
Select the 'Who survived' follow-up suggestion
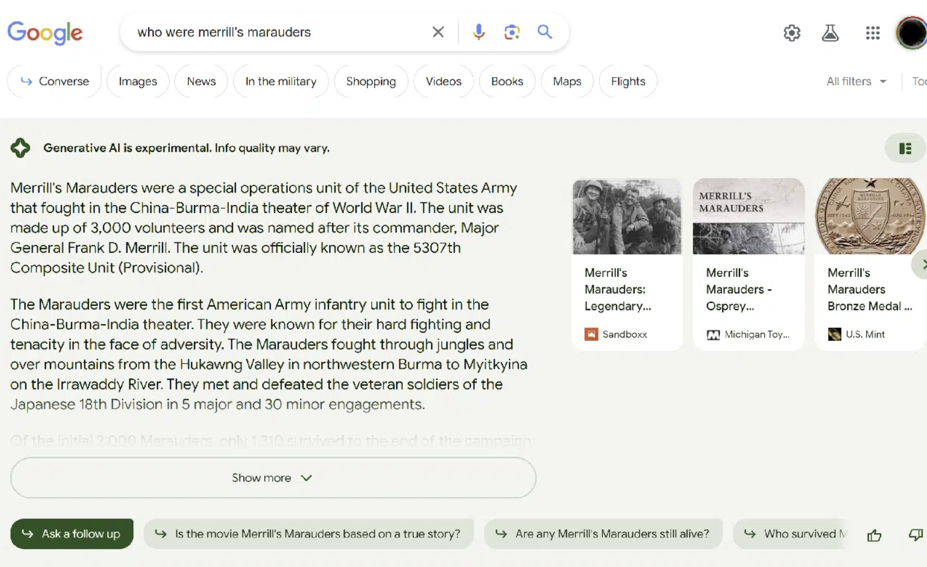tap(792, 534)
